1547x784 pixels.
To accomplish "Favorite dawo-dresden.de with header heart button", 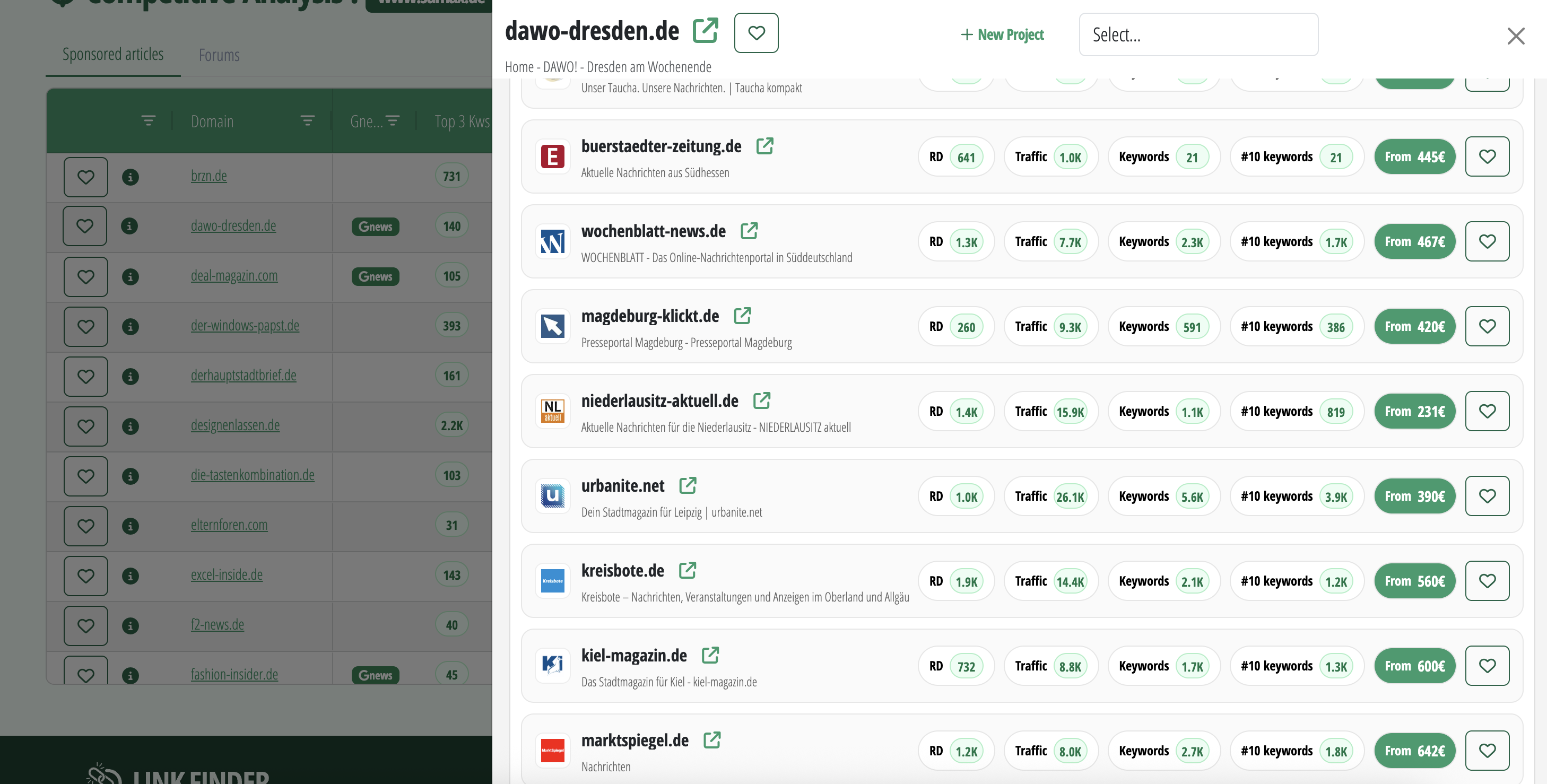I will click(756, 33).
